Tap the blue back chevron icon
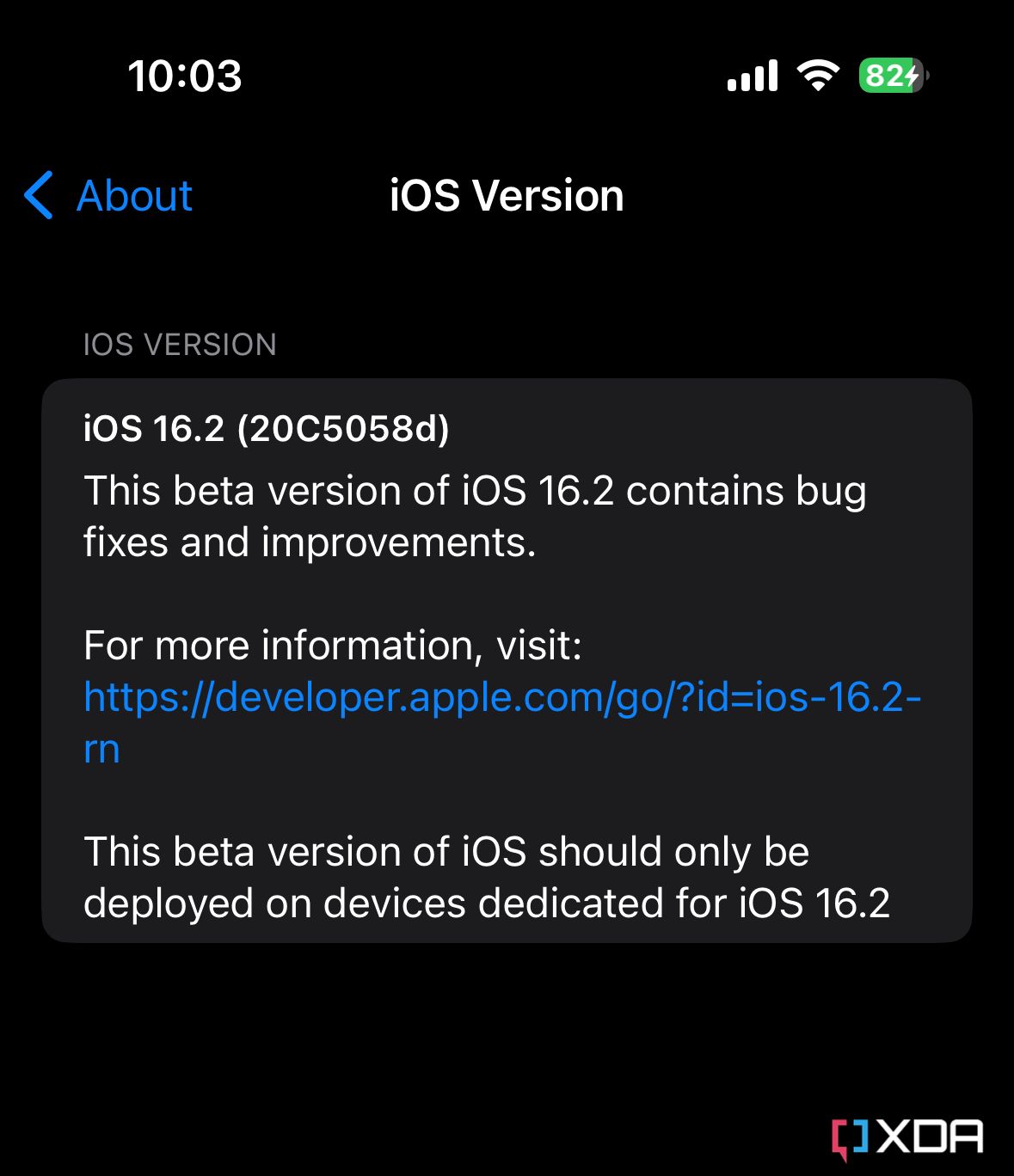 [x=39, y=195]
